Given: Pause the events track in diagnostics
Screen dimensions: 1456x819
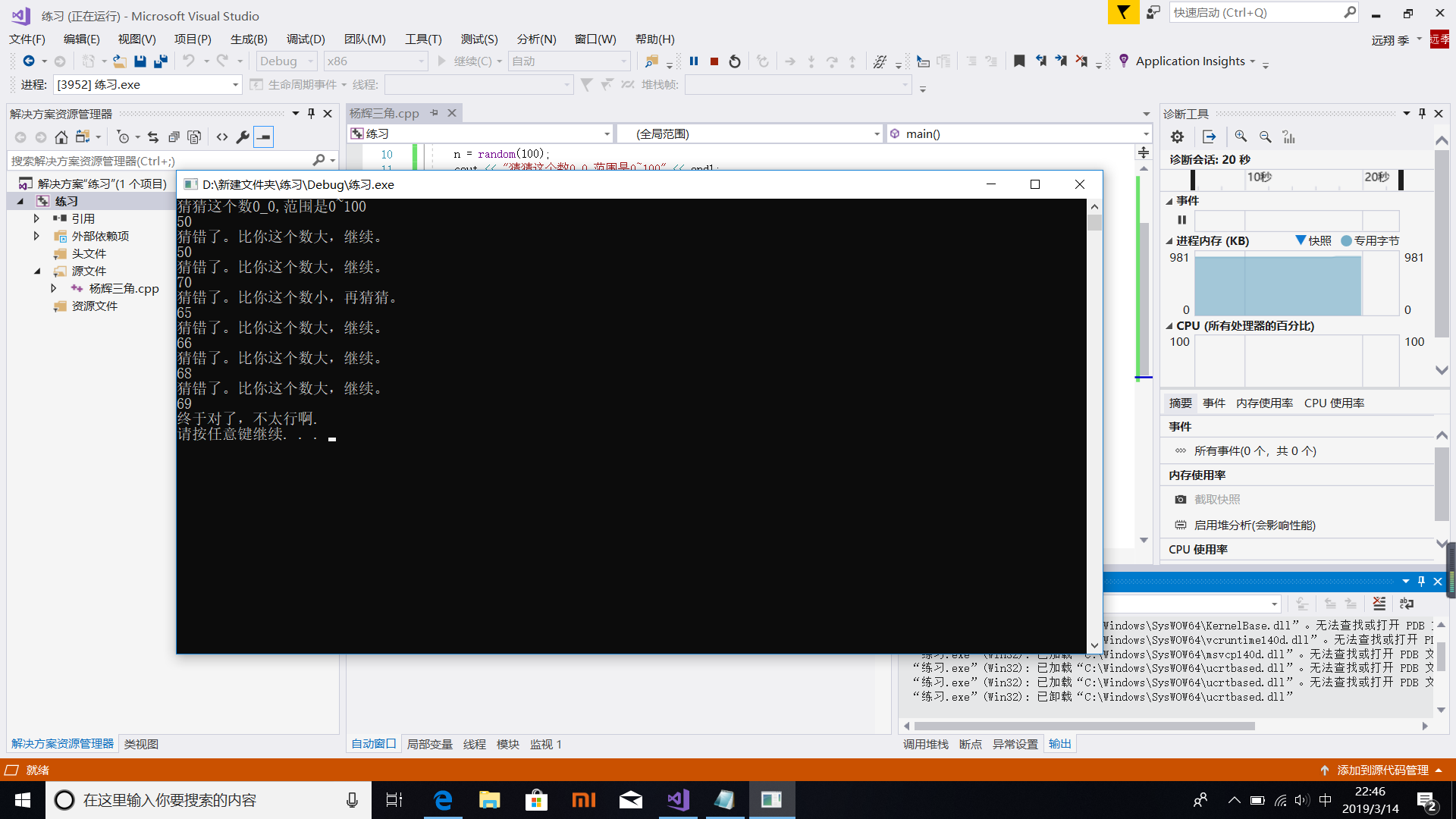Looking at the screenshot, I should [1181, 220].
